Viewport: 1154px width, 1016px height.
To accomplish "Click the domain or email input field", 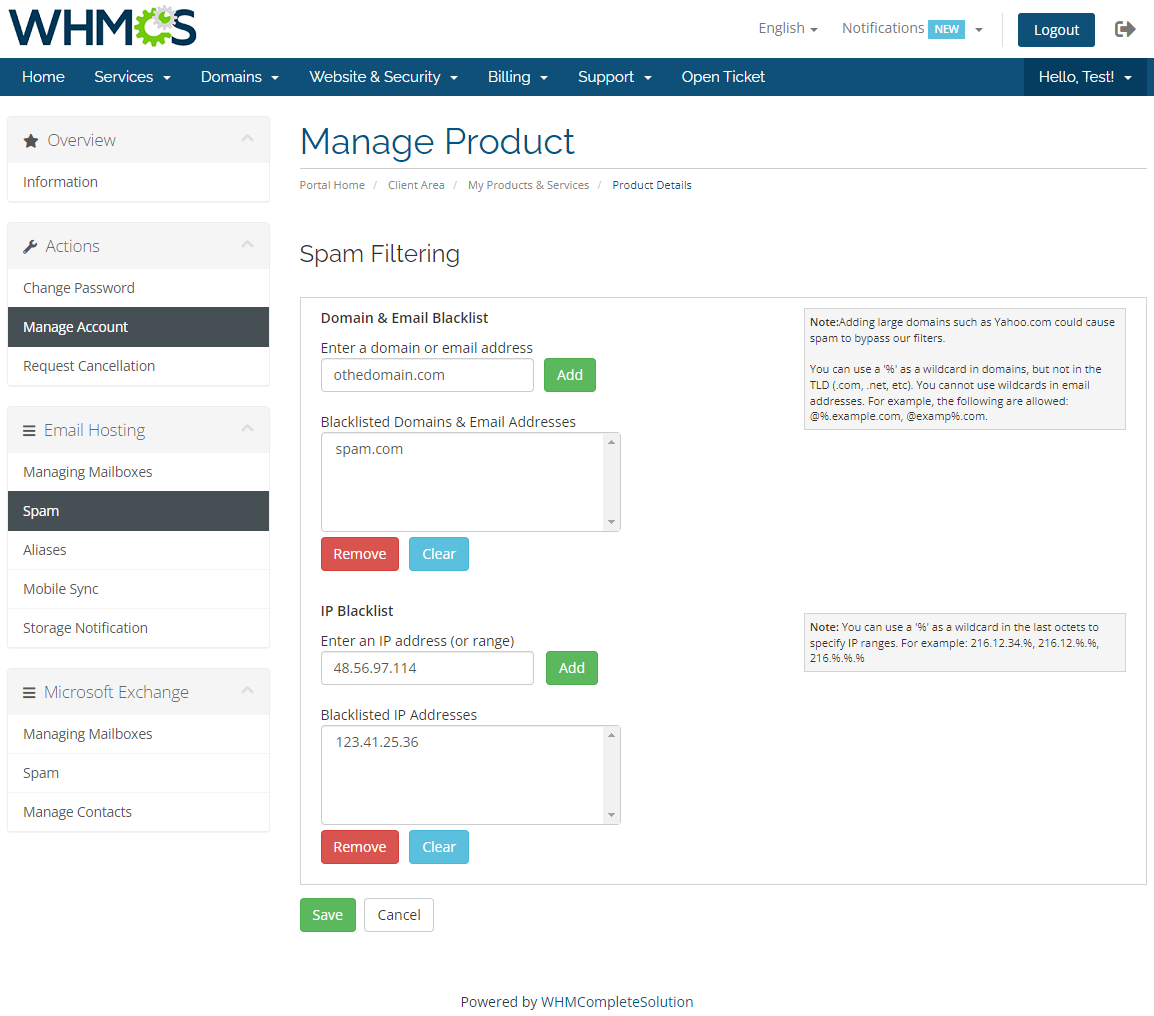I will tap(427, 375).
